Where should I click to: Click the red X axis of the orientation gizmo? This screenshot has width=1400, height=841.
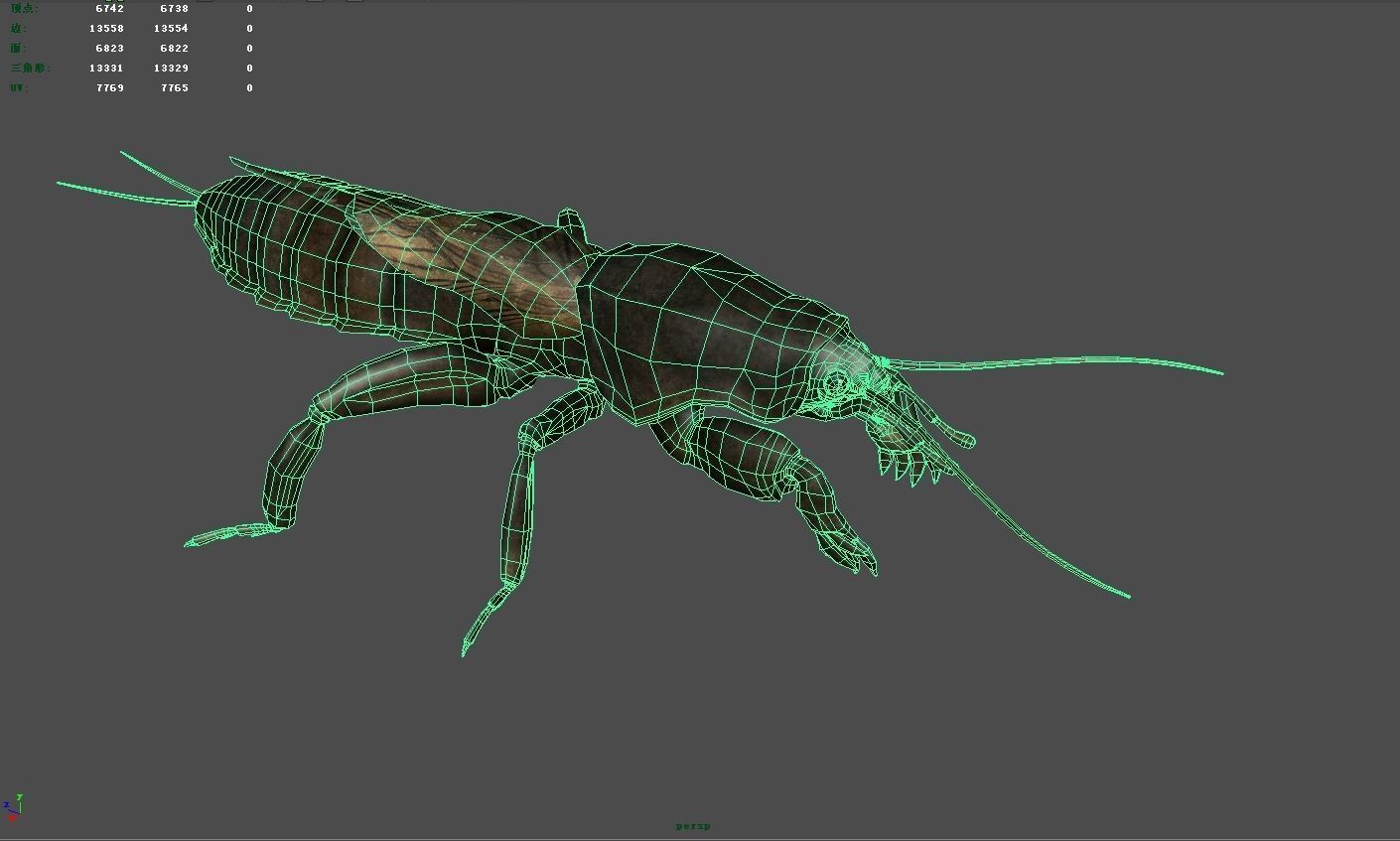[12, 817]
